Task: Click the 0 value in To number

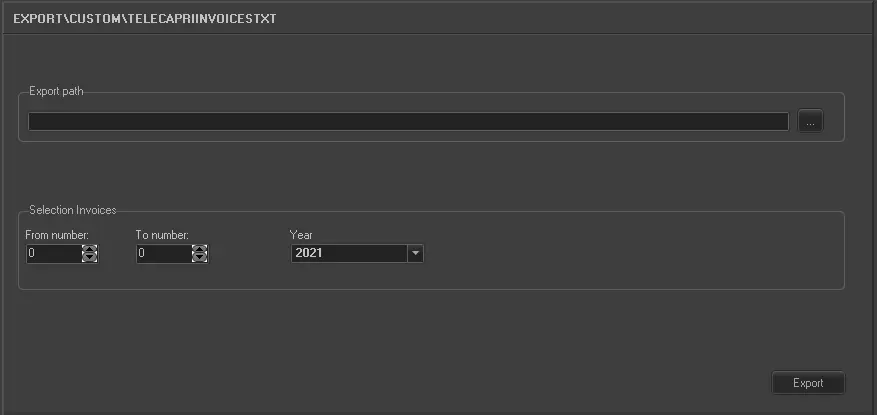Action: 142,254
